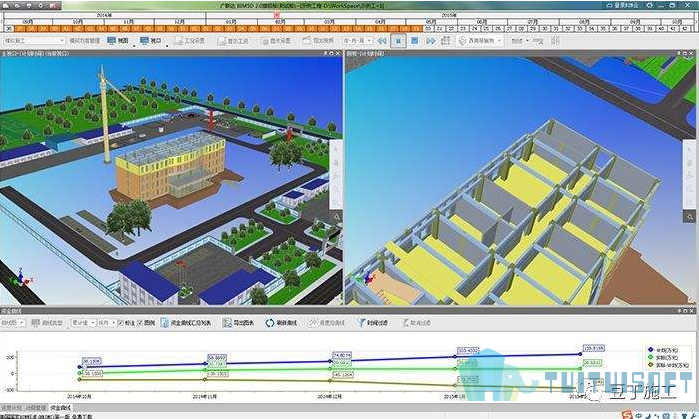Click the last icon in the top toolbar

(555, 41)
